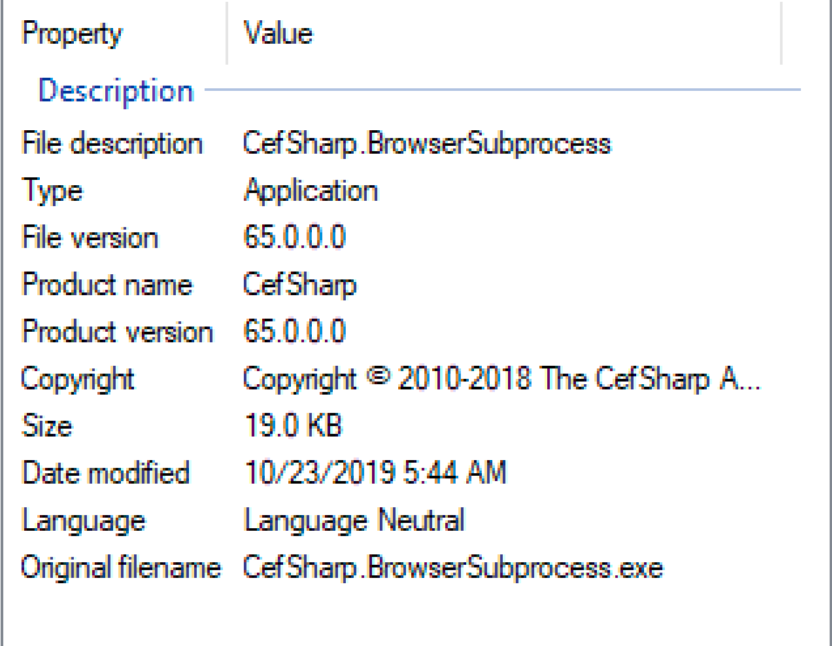Select the CefSharp.BrowserSubprocess description value

426,144
